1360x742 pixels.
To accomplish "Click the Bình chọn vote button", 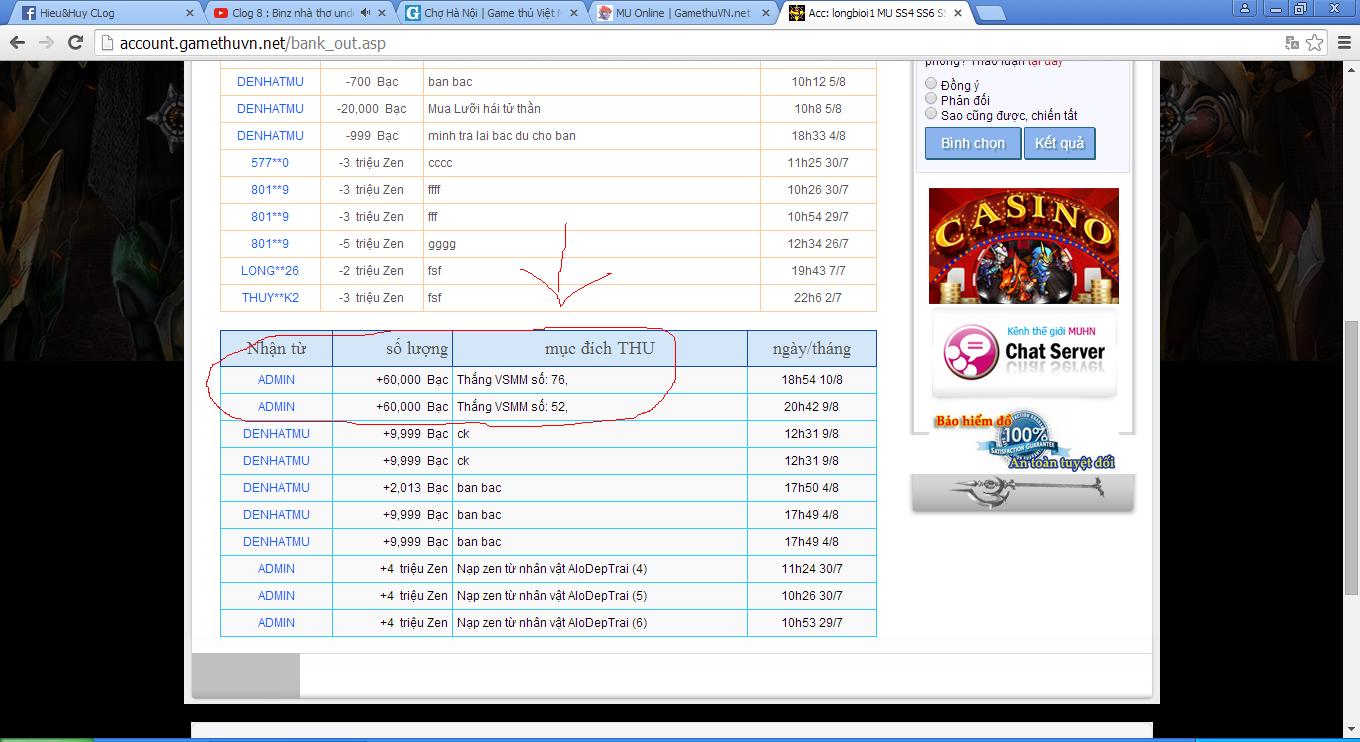I will (973, 143).
